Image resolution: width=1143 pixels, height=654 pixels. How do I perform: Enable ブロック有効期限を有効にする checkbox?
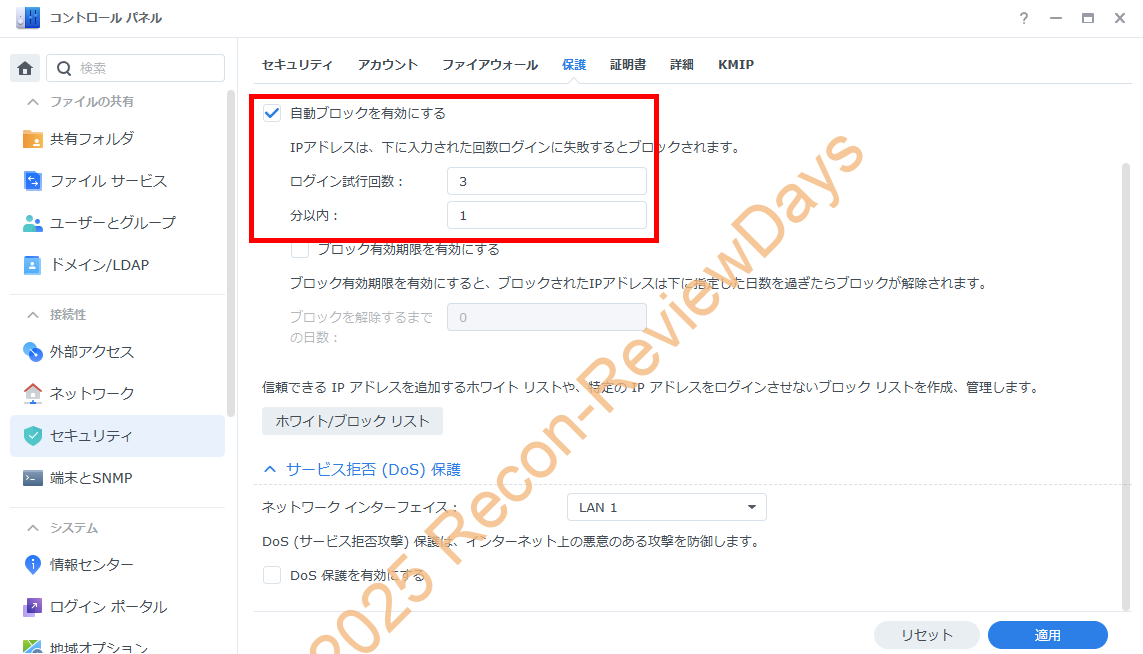click(300, 249)
